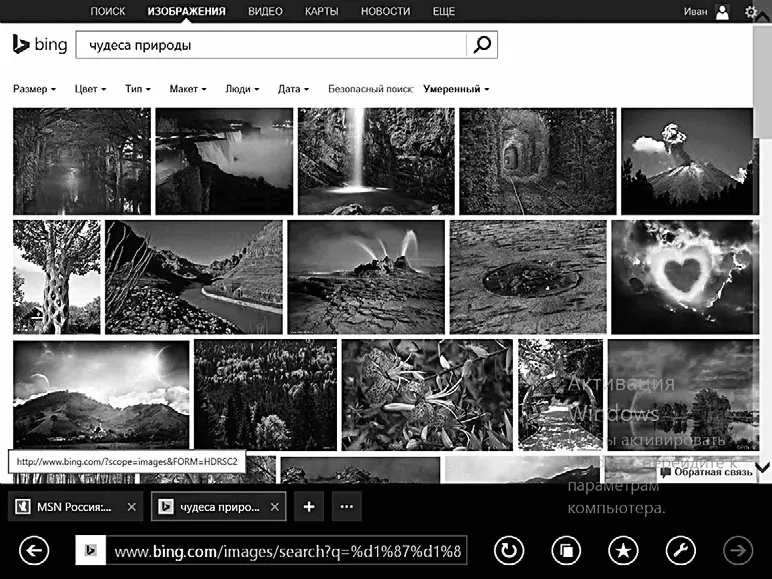Viewport: 772px width, 579px height.
Task: Open the settings gear icon at top right
Action: (x=751, y=12)
